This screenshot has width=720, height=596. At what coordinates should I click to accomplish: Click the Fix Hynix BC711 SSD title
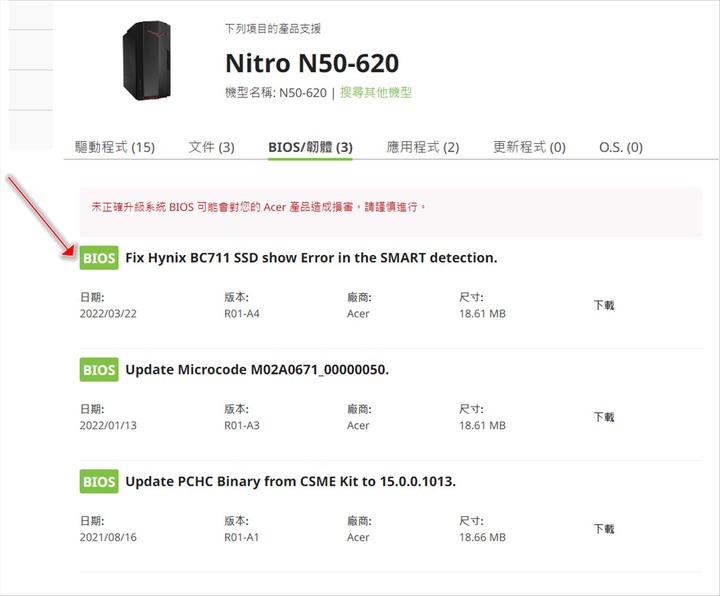311,258
